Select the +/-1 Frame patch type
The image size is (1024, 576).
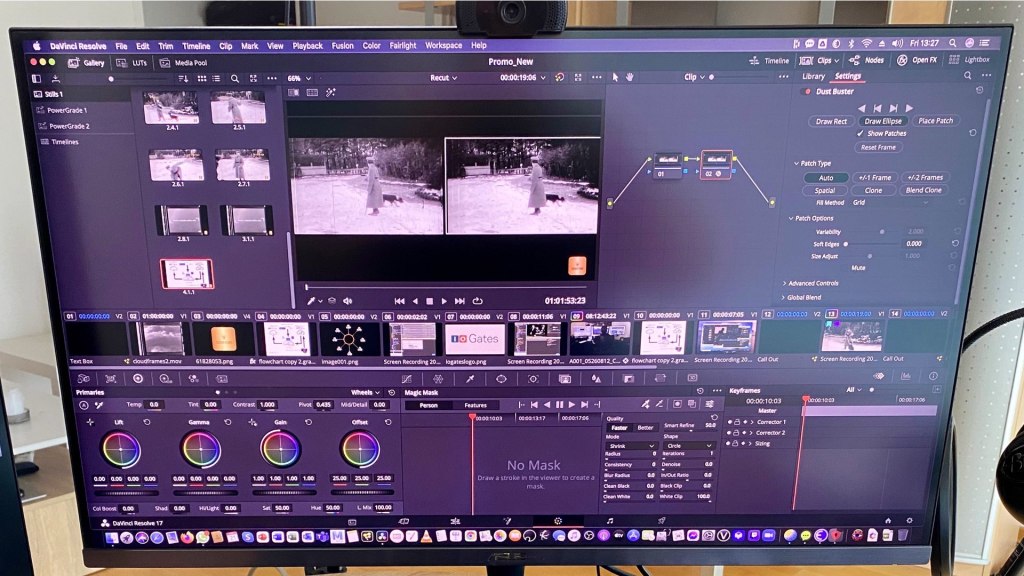874,178
